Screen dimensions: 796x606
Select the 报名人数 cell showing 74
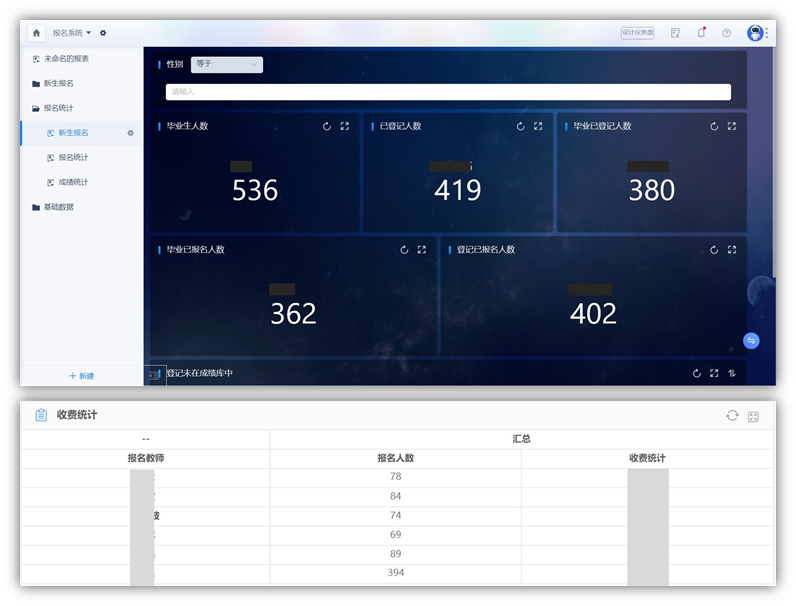click(x=395, y=516)
